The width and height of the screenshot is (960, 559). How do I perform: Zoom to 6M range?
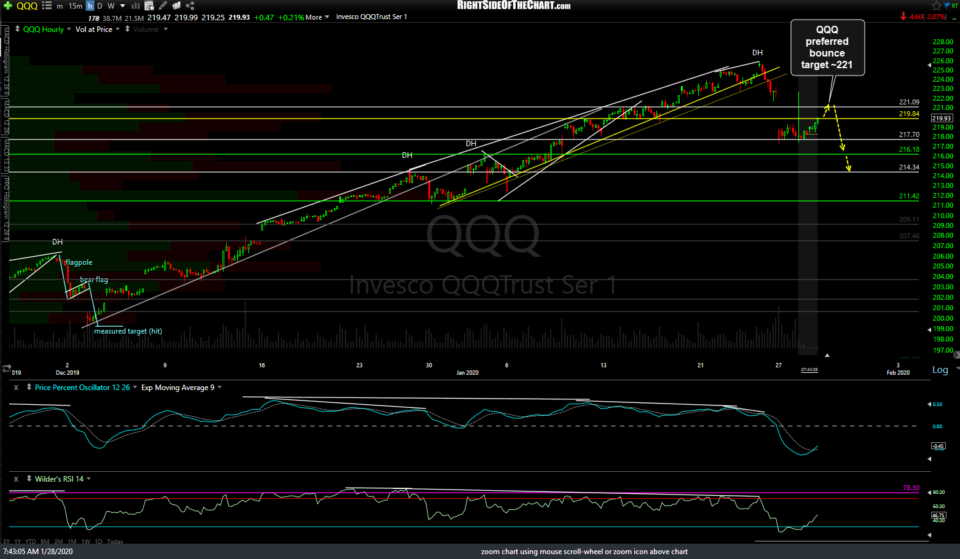click(x=45, y=541)
